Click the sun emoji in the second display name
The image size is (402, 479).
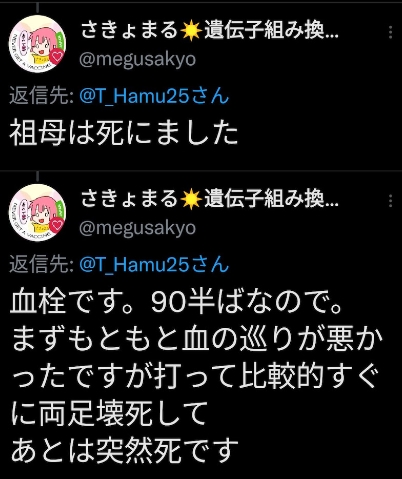pyautogui.click(x=191, y=201)
